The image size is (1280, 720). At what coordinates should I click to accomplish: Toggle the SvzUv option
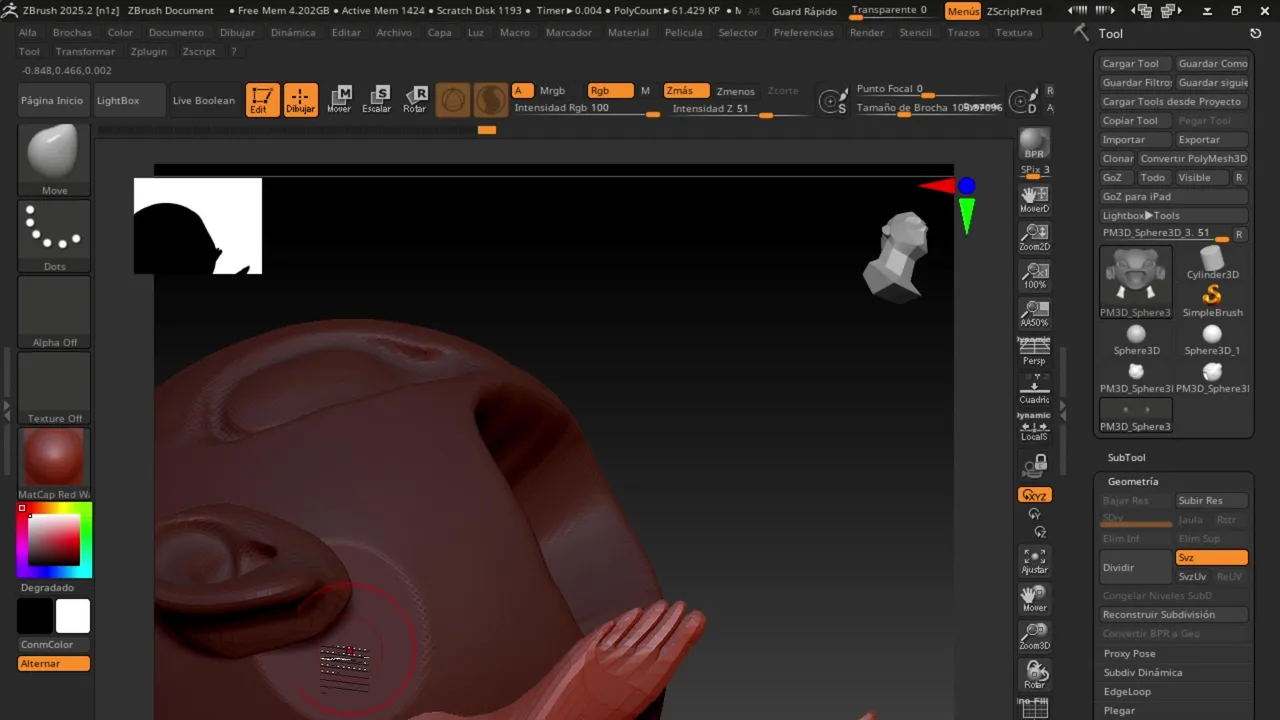(x=1192, y=577)
